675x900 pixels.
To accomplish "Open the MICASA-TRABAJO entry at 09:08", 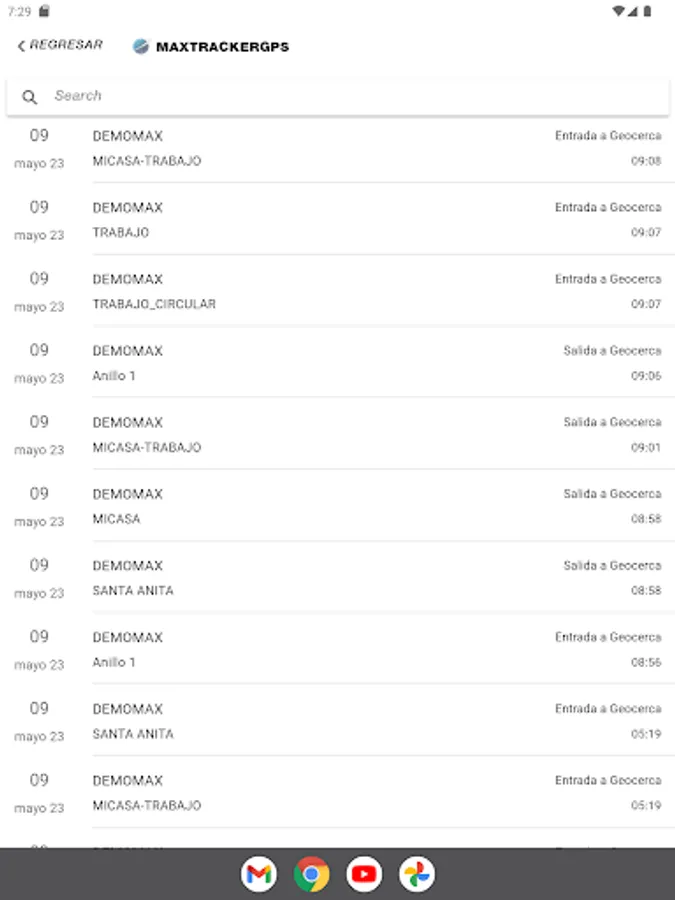I will [376, 148].
